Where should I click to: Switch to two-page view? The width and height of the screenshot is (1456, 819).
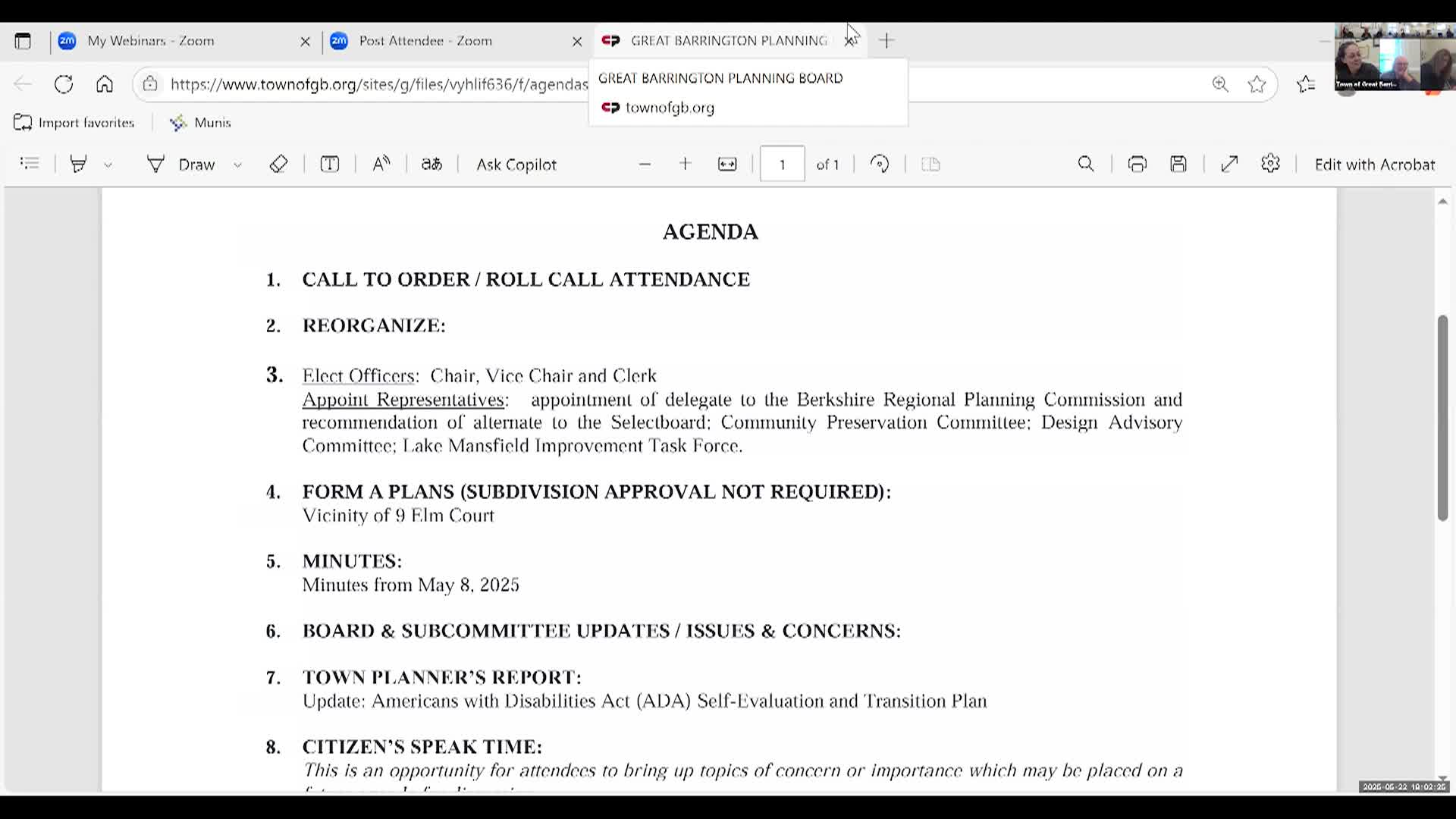point(930,164)
